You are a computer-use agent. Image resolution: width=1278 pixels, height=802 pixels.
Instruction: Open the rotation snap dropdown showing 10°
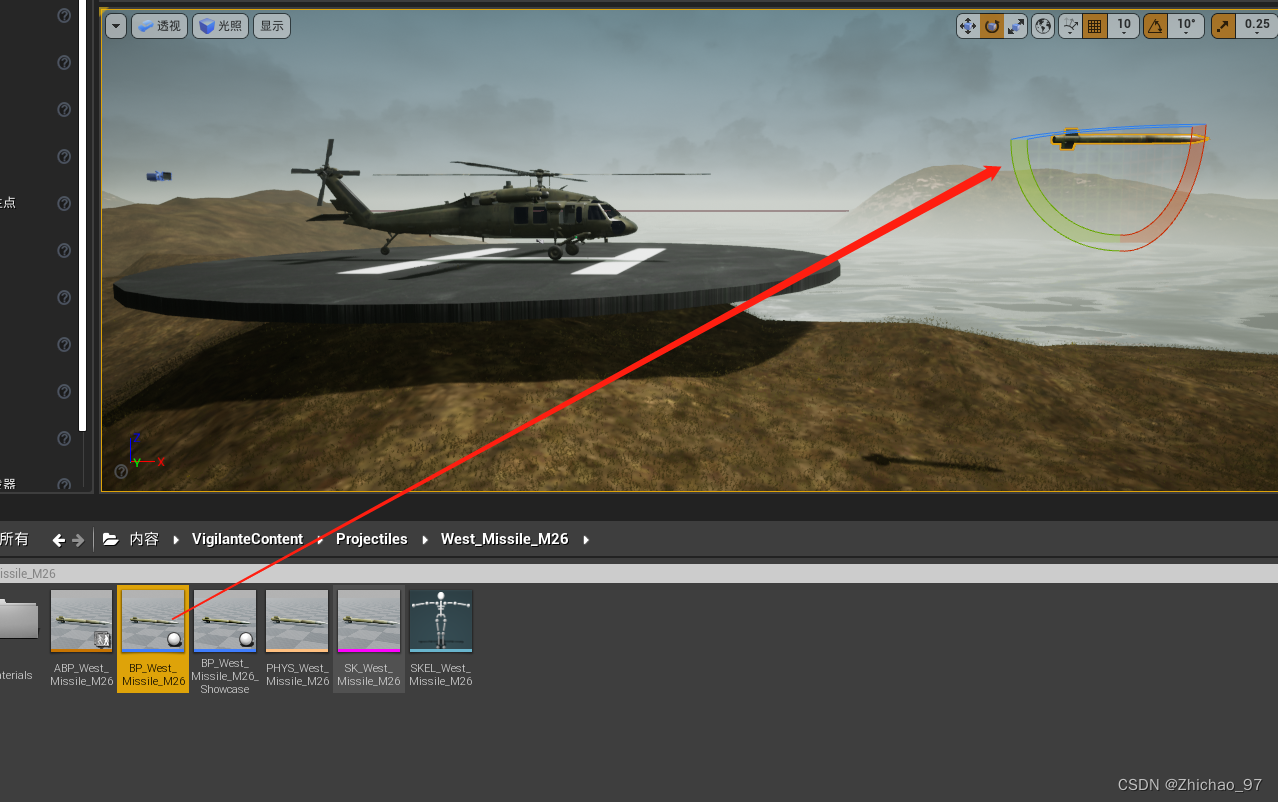point(1186,25)
